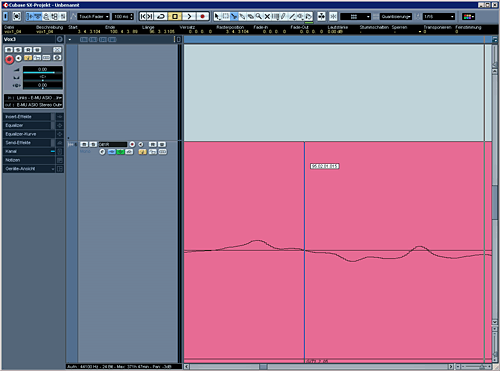Image resolution: width=500 pixels, height=371 pixels.
Task: Toggle the Show Inspector toolbar button
Action: pyautogui.click(x=30, y=16)
